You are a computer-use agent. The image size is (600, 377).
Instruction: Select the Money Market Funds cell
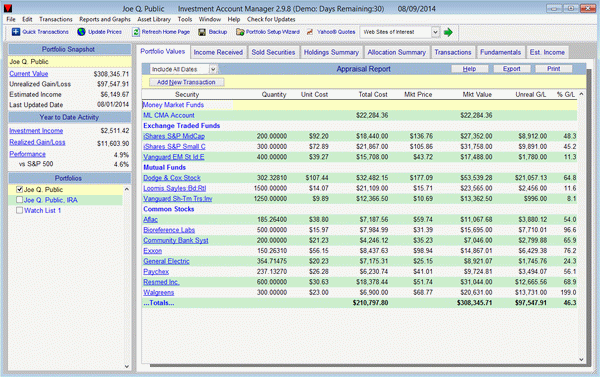pyautogui.click(x=187, y=105)
